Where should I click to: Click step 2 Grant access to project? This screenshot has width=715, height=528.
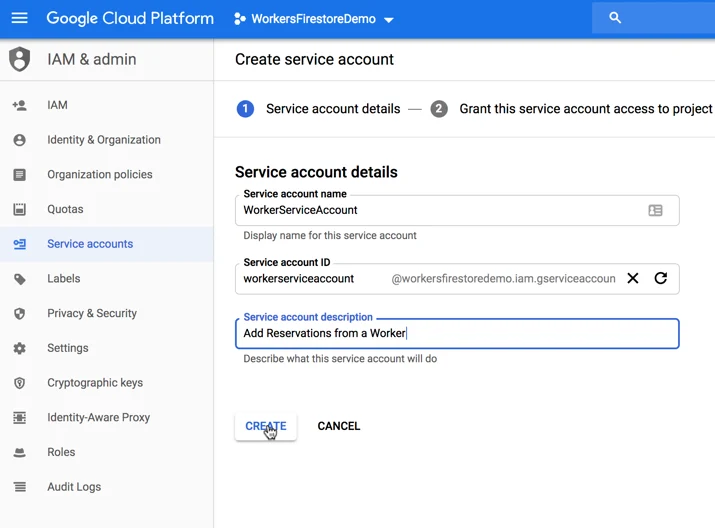(x=572, y=109)
